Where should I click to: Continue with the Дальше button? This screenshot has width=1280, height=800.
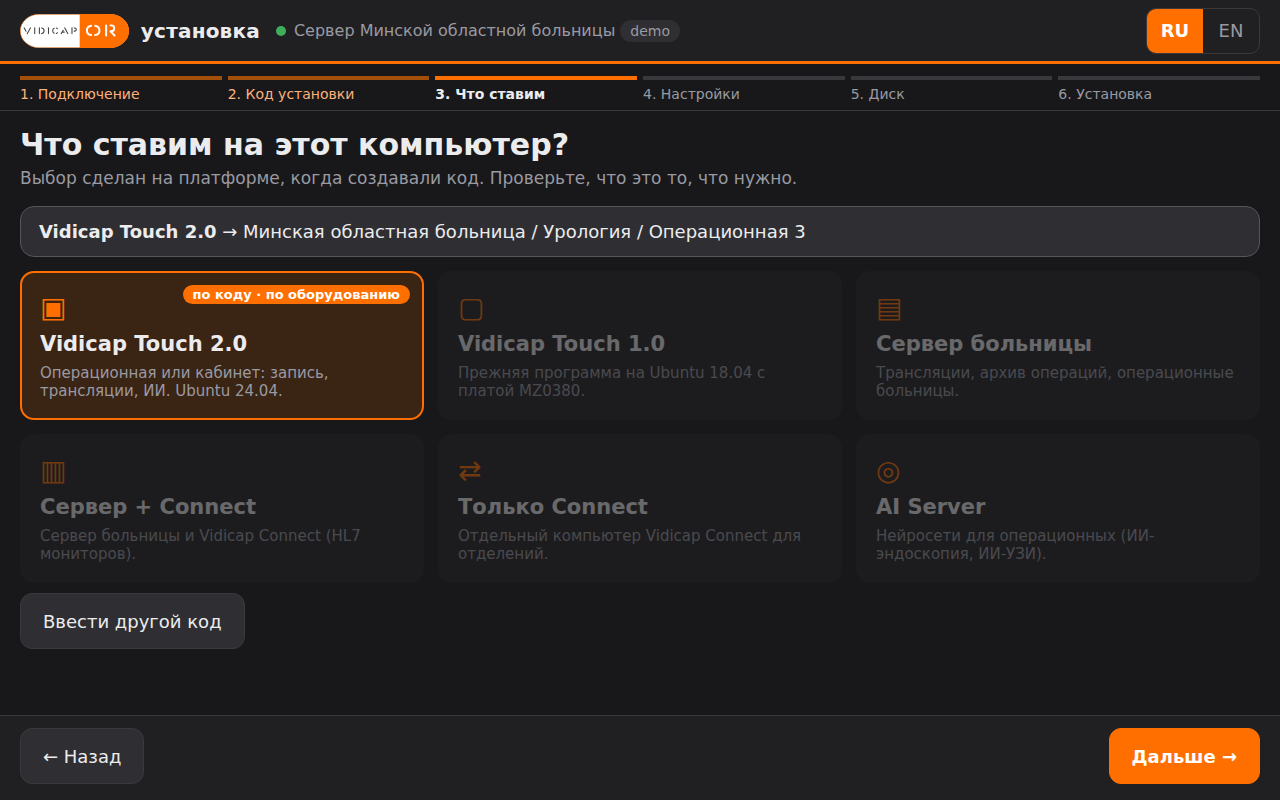[x=1184, y=756]
